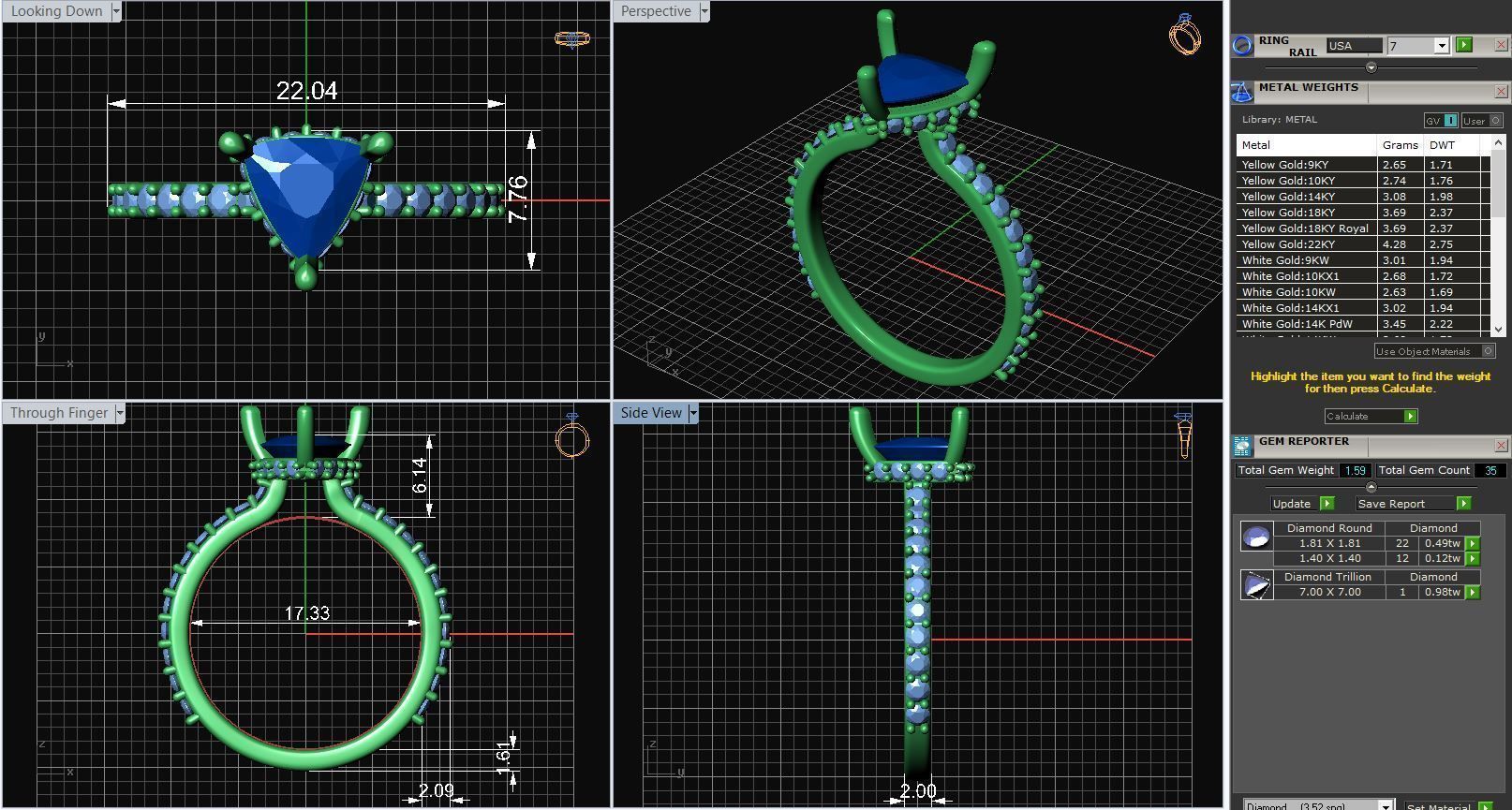Click the Total Gem Count value 35

pos(1490,470)
